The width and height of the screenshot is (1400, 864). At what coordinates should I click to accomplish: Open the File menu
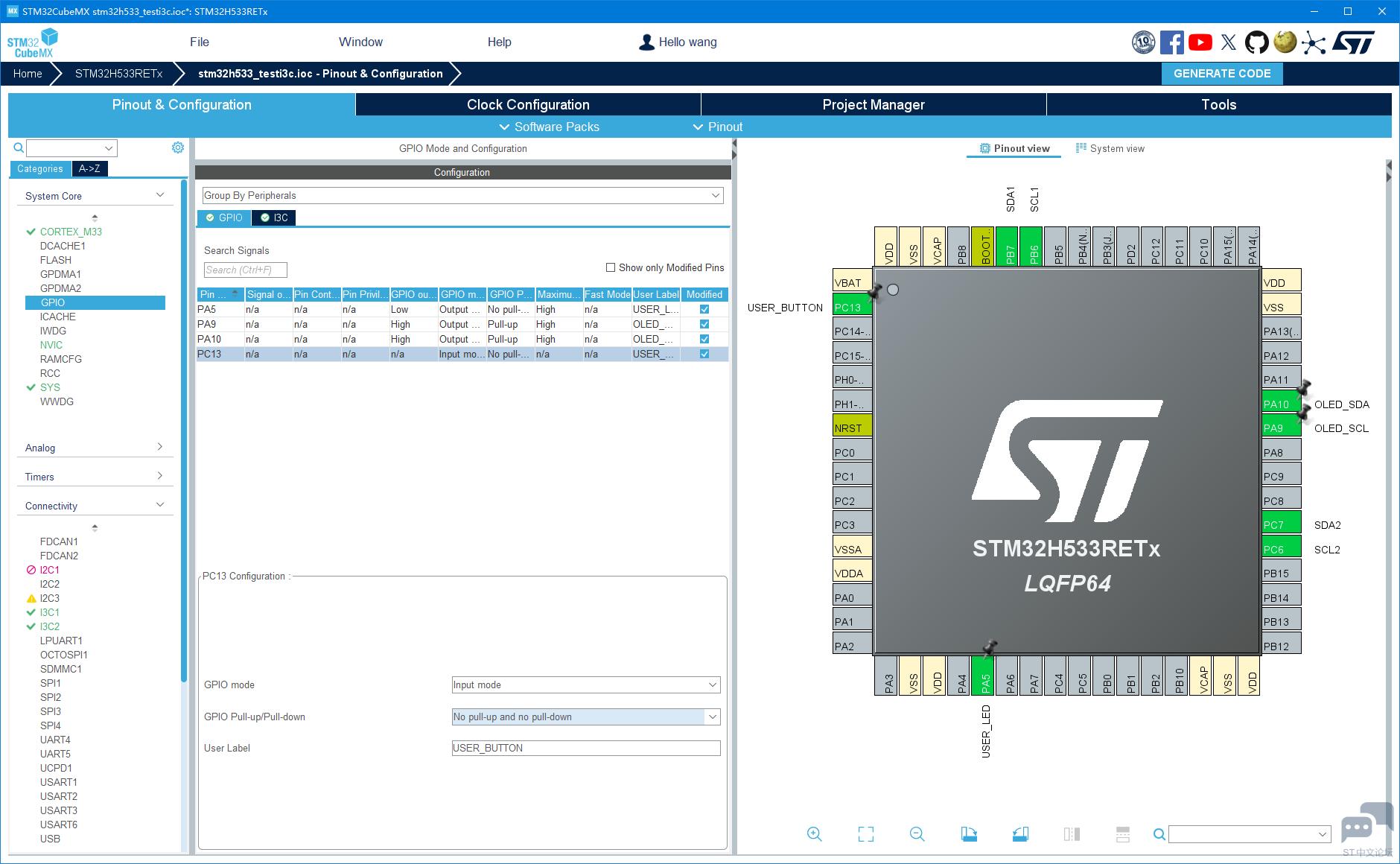pos(200,42)
